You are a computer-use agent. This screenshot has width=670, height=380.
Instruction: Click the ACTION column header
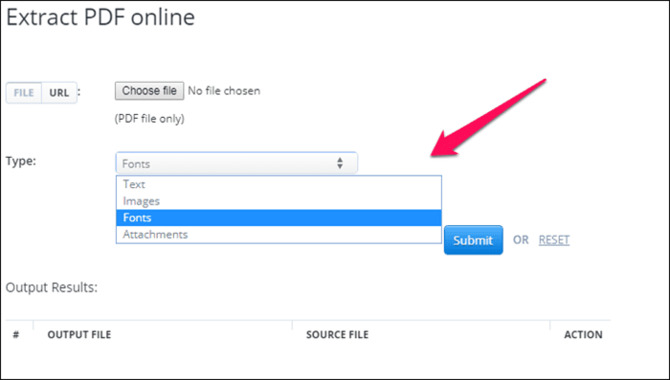pos(583,334)
